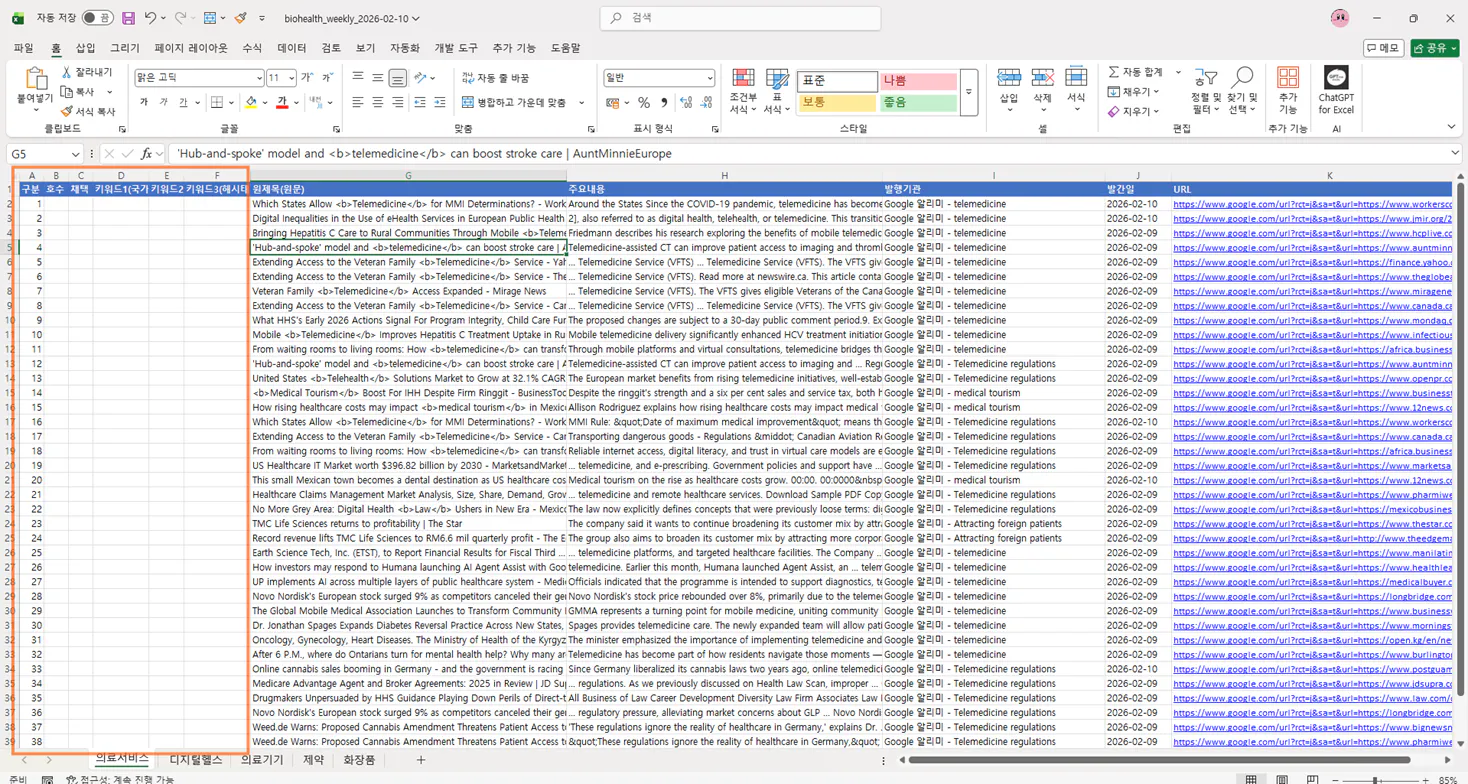Open the Data (데이터) ribbon tab
The height and width of the screenshot is (784, 1468).
pos(292,48)
